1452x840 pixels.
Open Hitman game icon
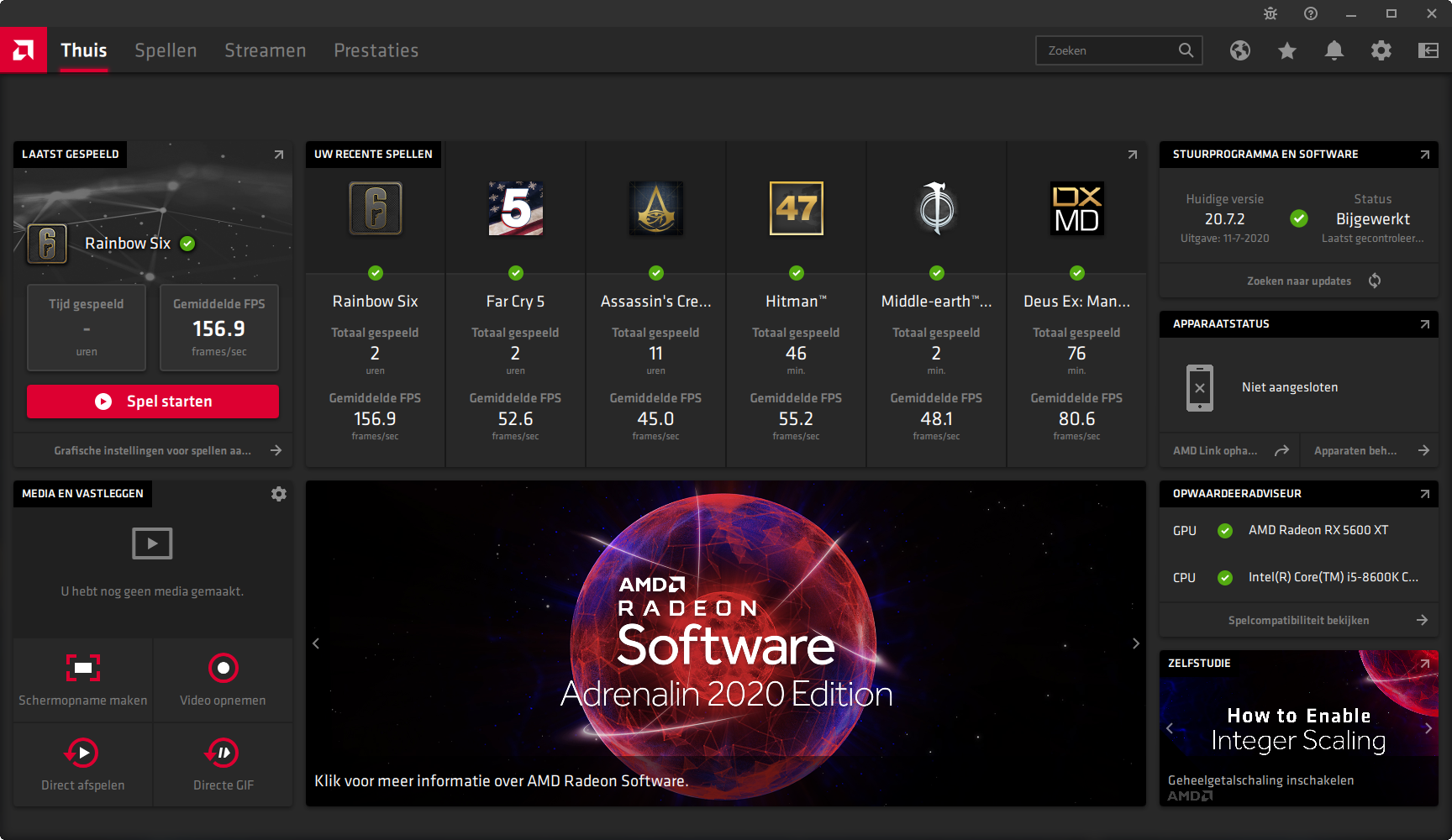(x=797, y=208)
